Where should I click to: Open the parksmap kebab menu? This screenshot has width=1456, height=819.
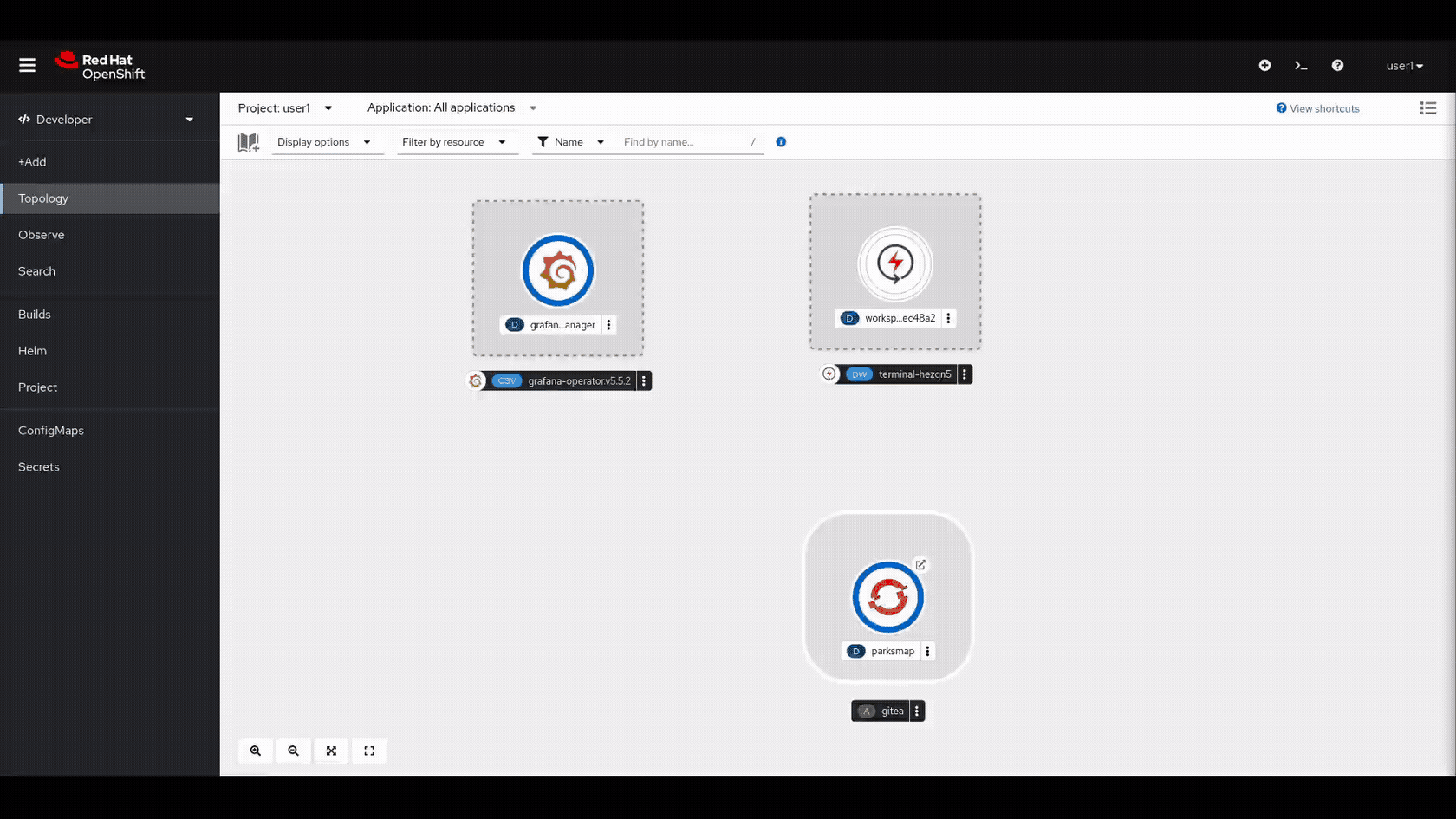pos(926,651)
